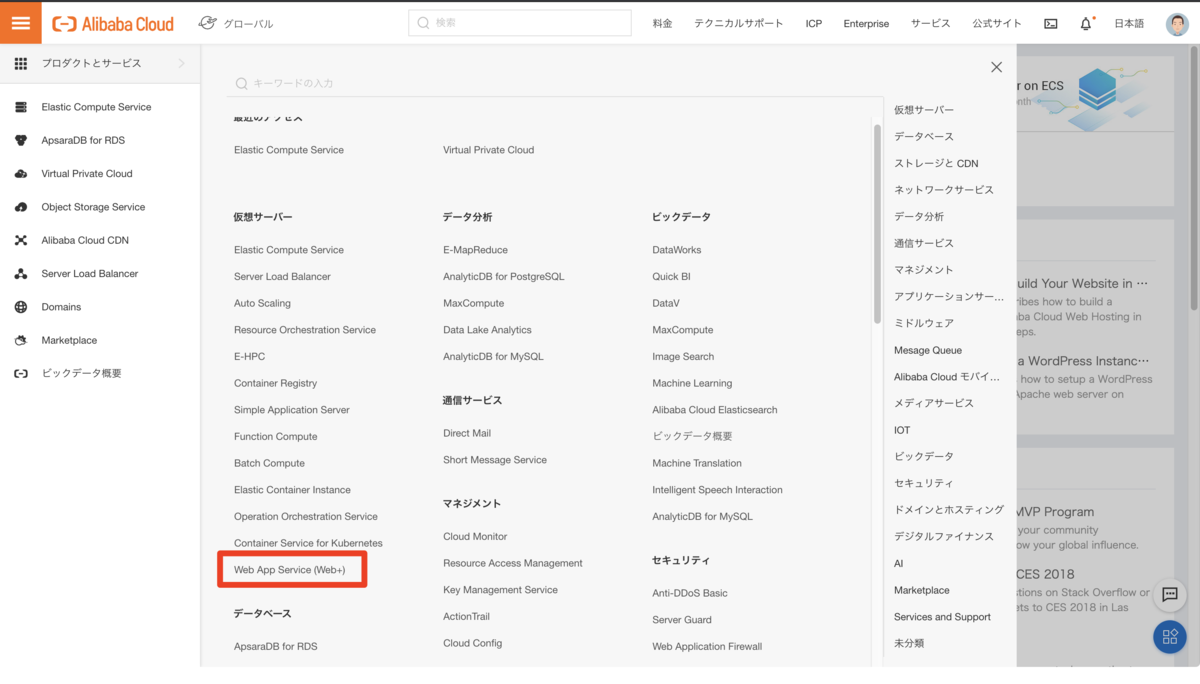Click Object Storage Service sidebar icon
1200x684 pixels.
[21, 207]
